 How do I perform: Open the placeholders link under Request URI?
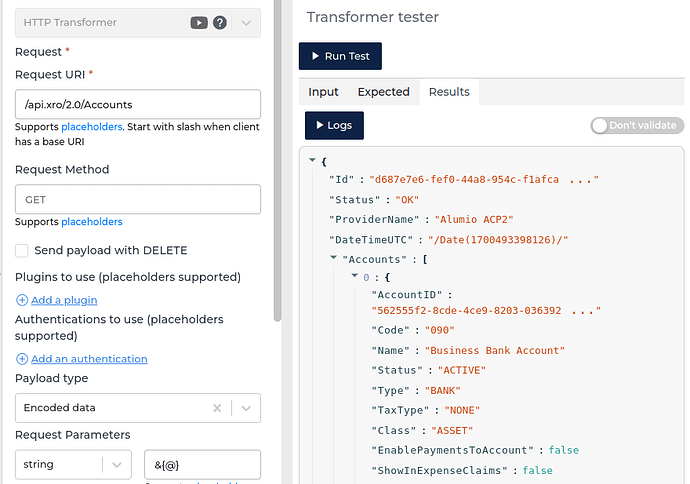[92, 127]
